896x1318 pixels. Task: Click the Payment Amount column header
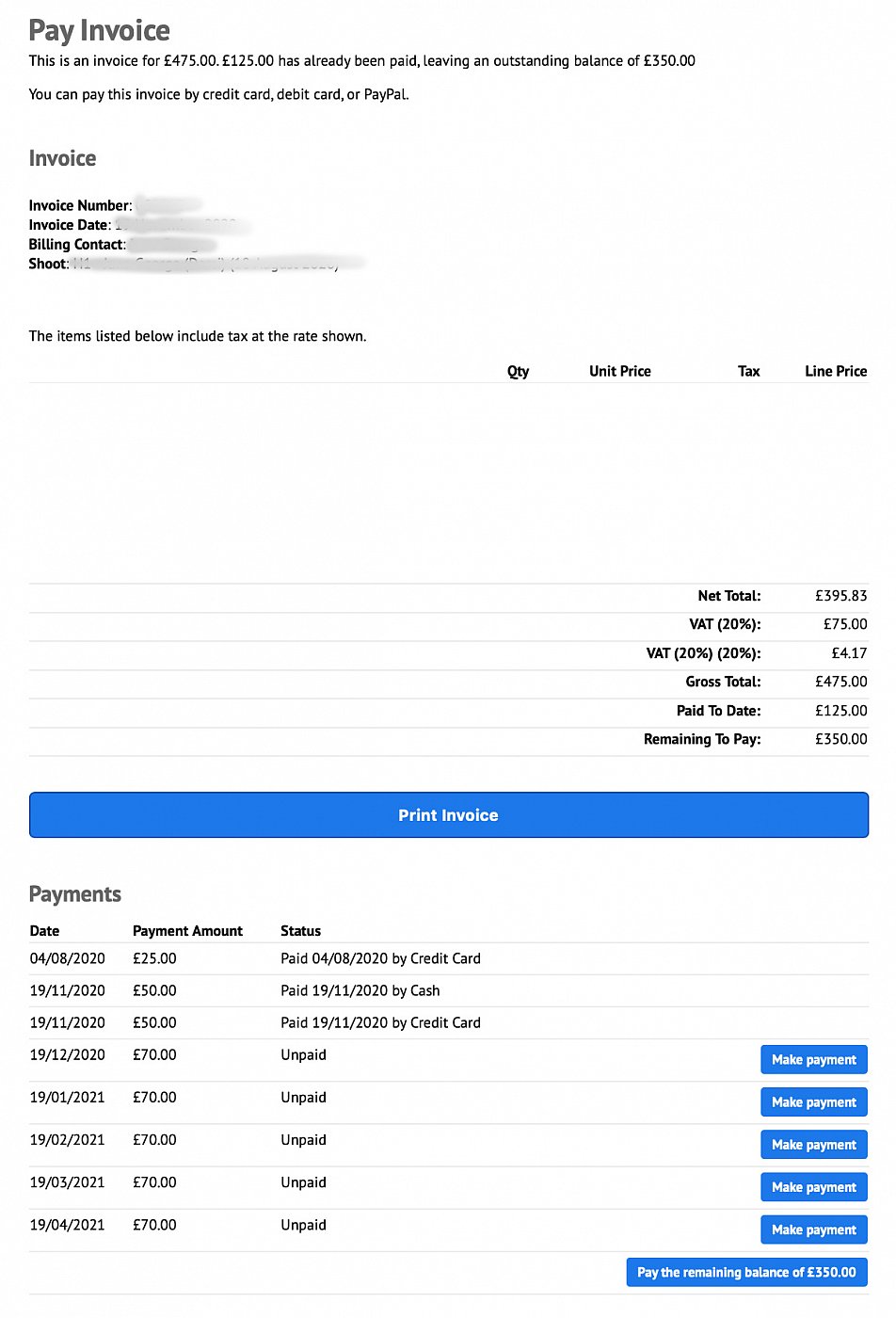(x=187, y=930)
